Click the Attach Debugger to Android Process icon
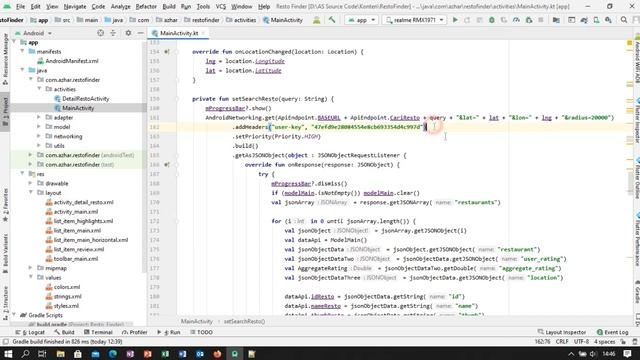640x360 pixels. point(529,20)
